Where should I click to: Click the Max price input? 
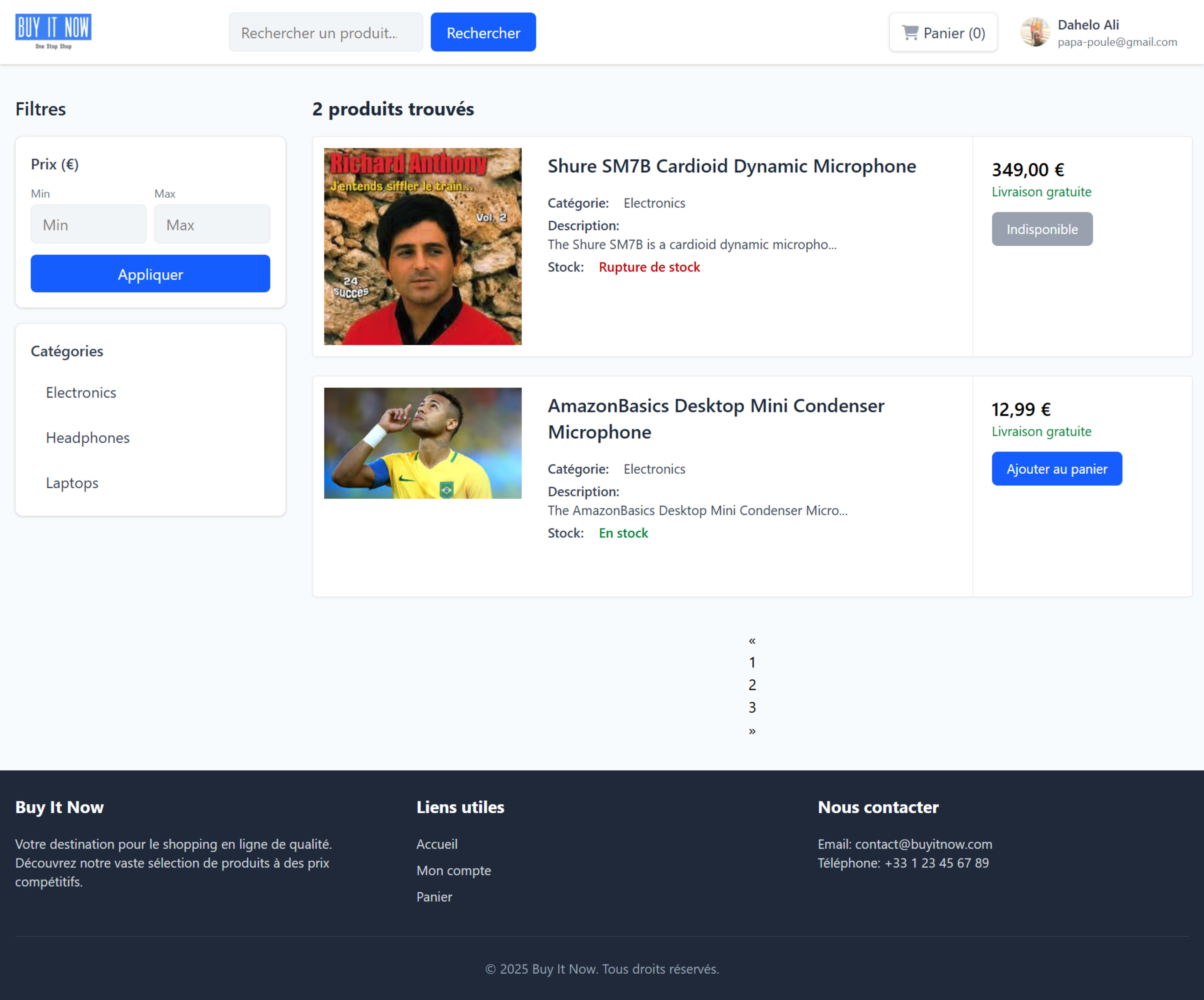[212, 224]
